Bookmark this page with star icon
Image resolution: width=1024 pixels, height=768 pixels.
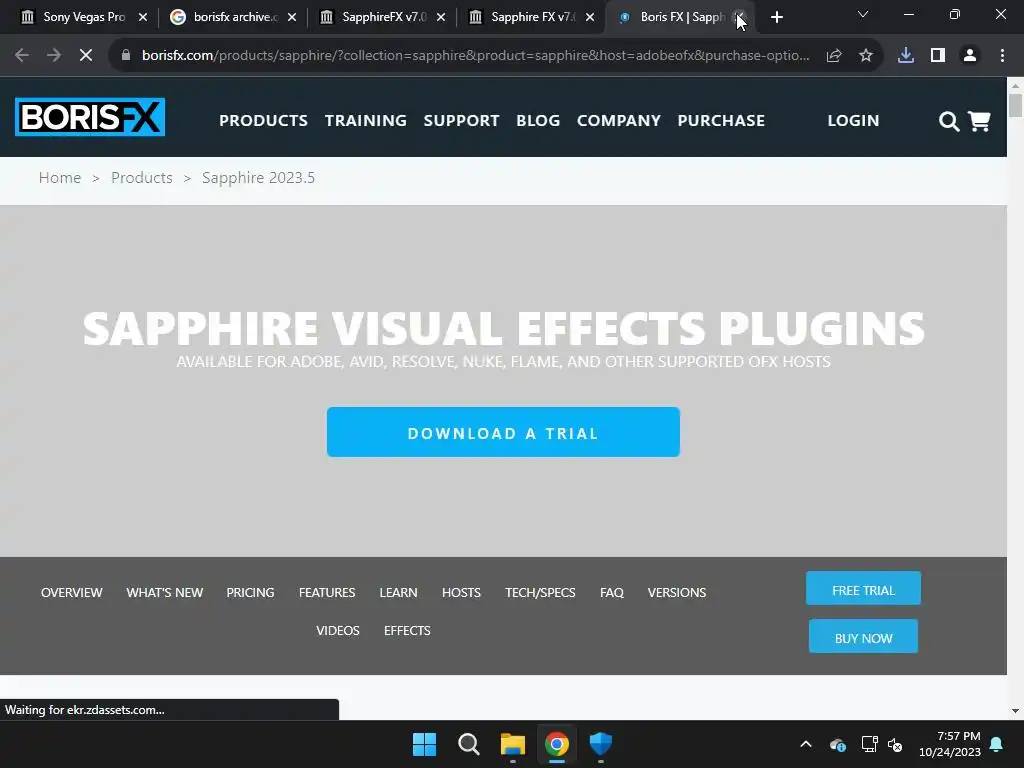point(865,56)
